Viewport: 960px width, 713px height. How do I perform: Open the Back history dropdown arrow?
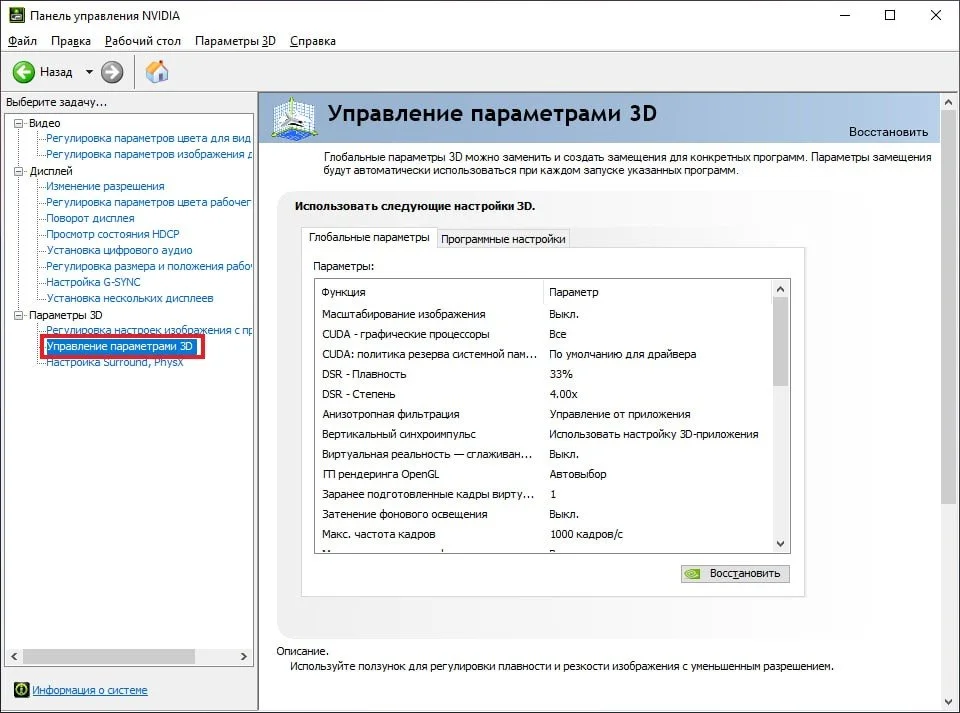point(89,72)
